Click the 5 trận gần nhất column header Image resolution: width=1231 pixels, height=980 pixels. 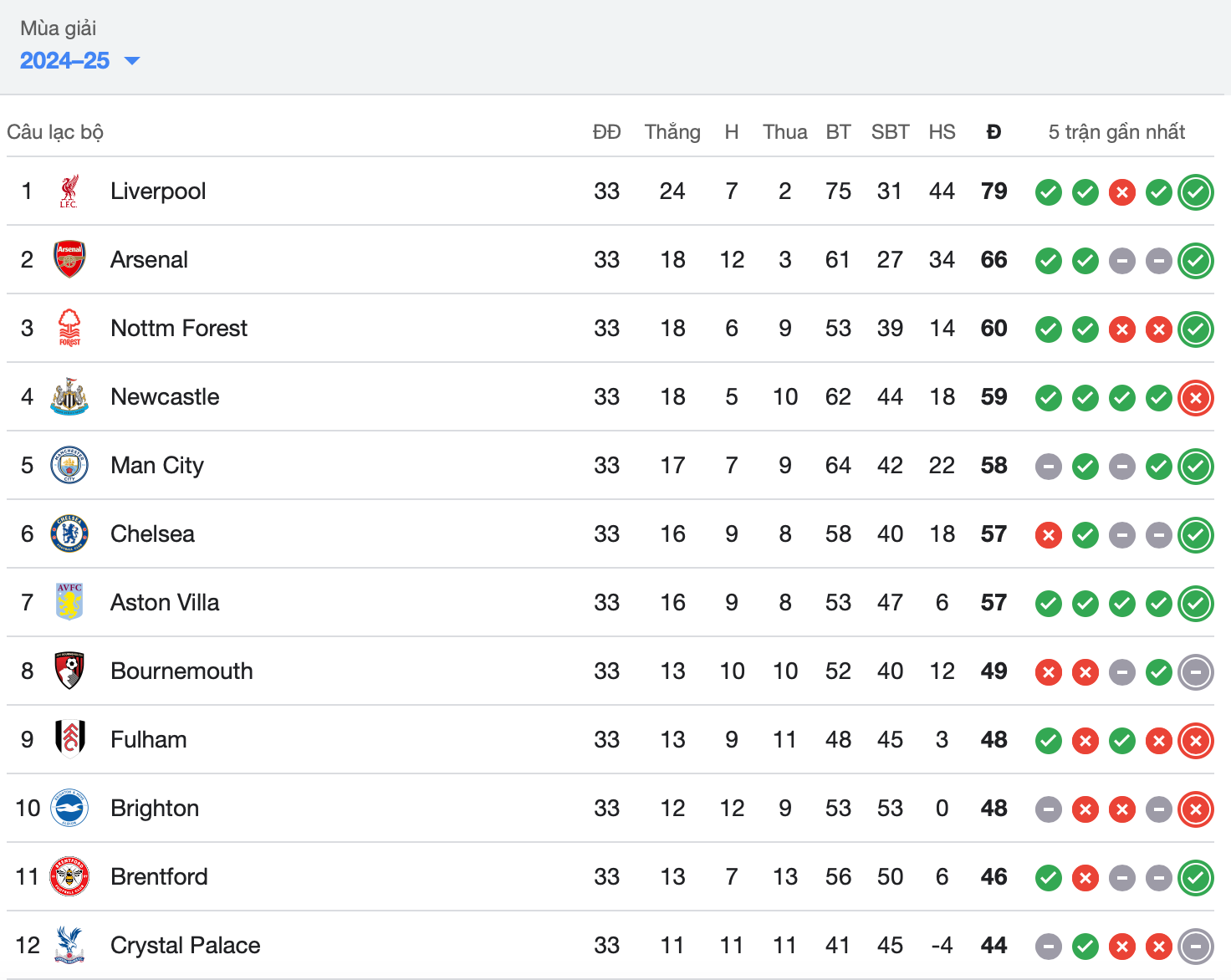pyautogui.click(x=1116, y=132)
